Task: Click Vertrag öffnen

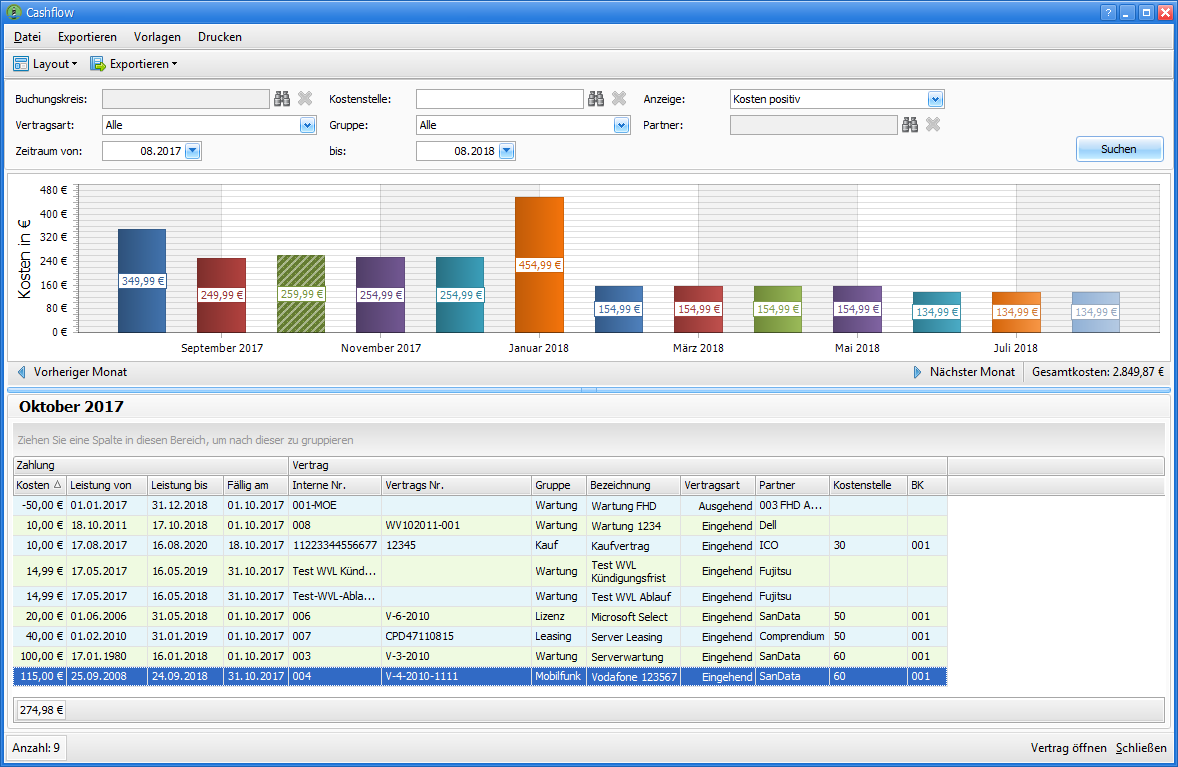Action: (x=1068, y=747)
